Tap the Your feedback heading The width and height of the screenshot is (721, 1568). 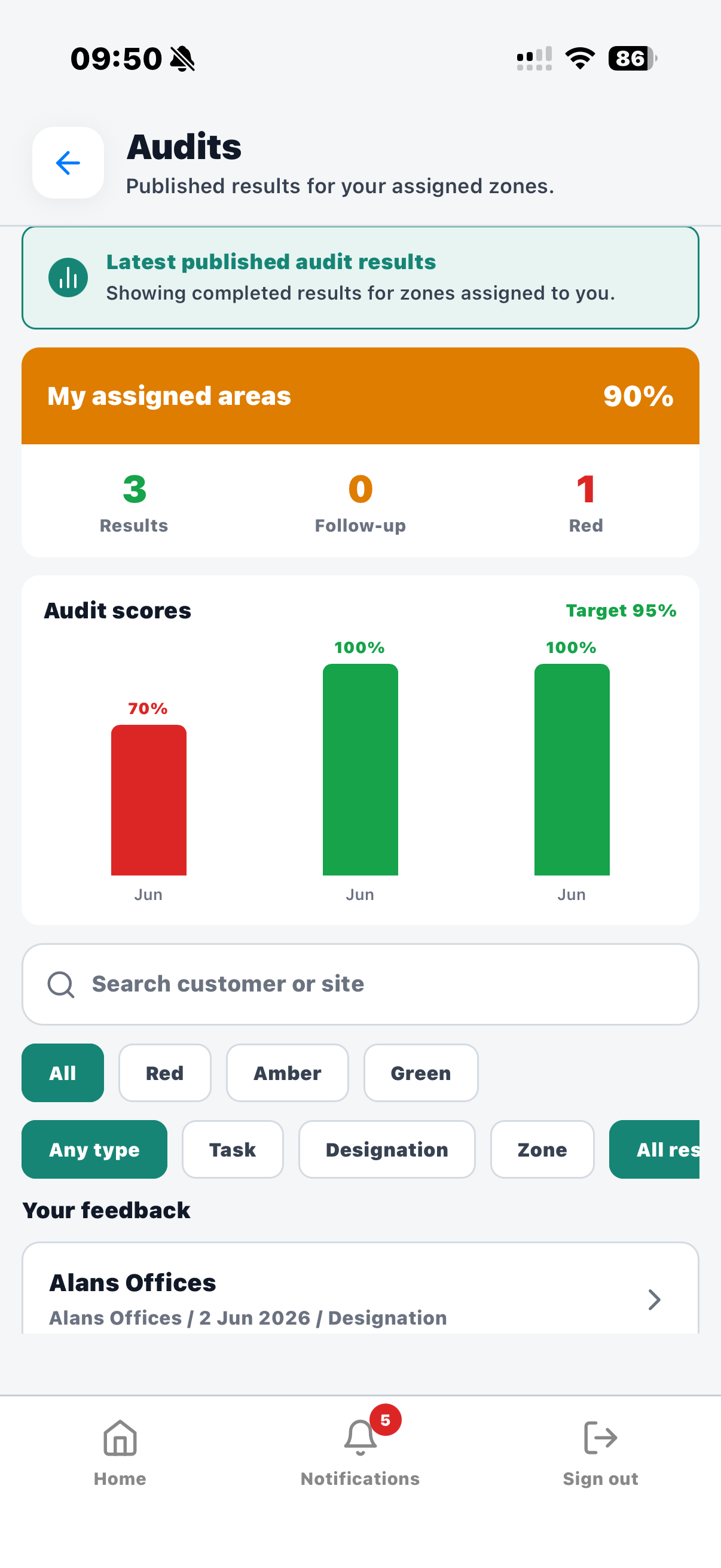coord(106,1210)
